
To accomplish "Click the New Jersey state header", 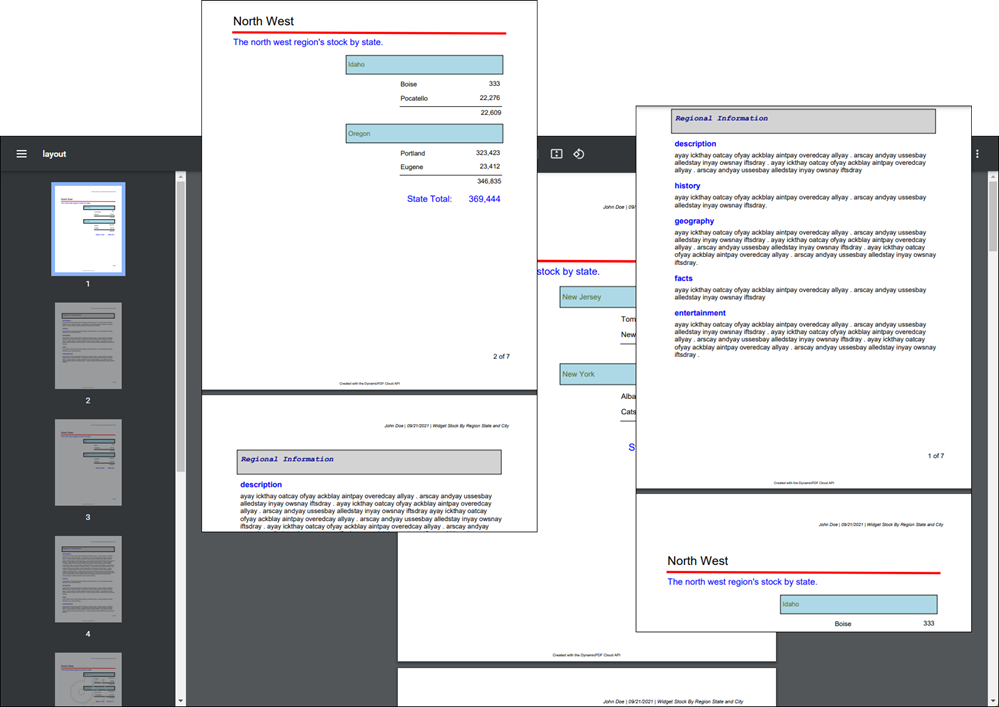I will [x=597, y=297].
